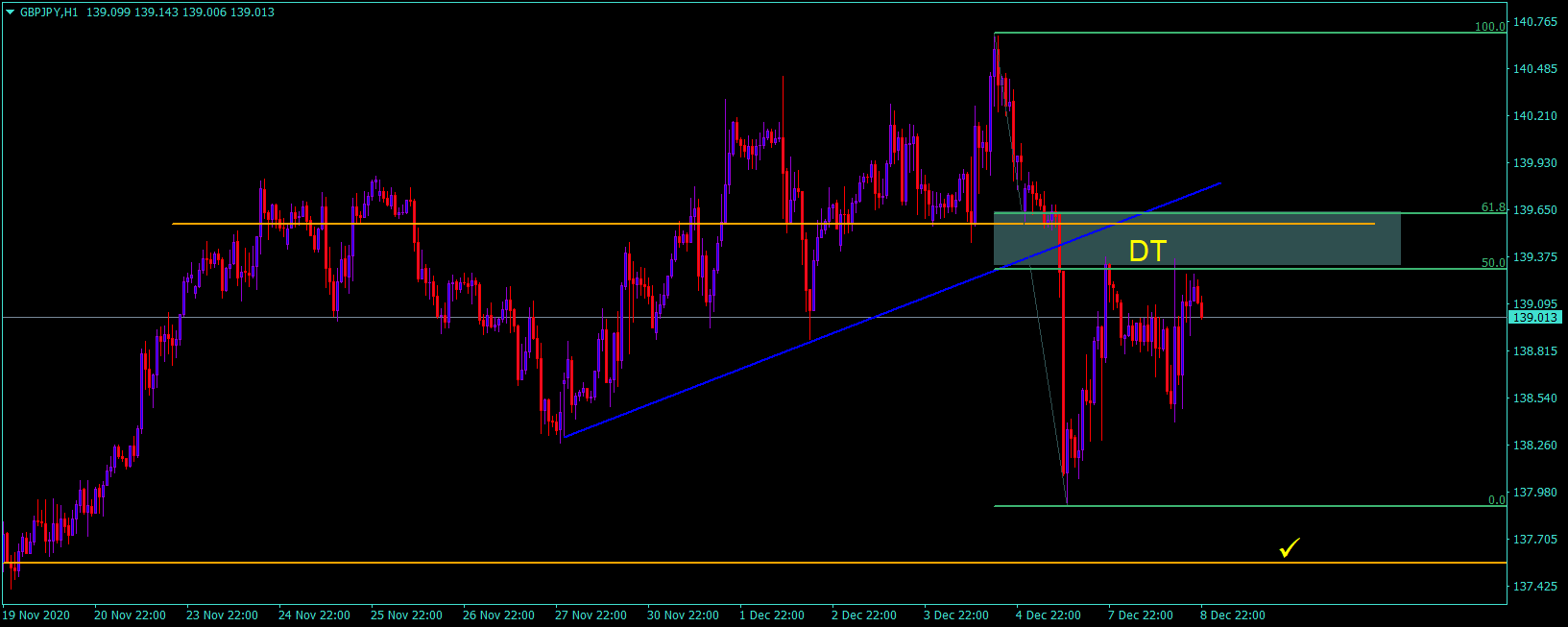Click the low price value 139.006
1568x627 pixels.
pos(204,12)
